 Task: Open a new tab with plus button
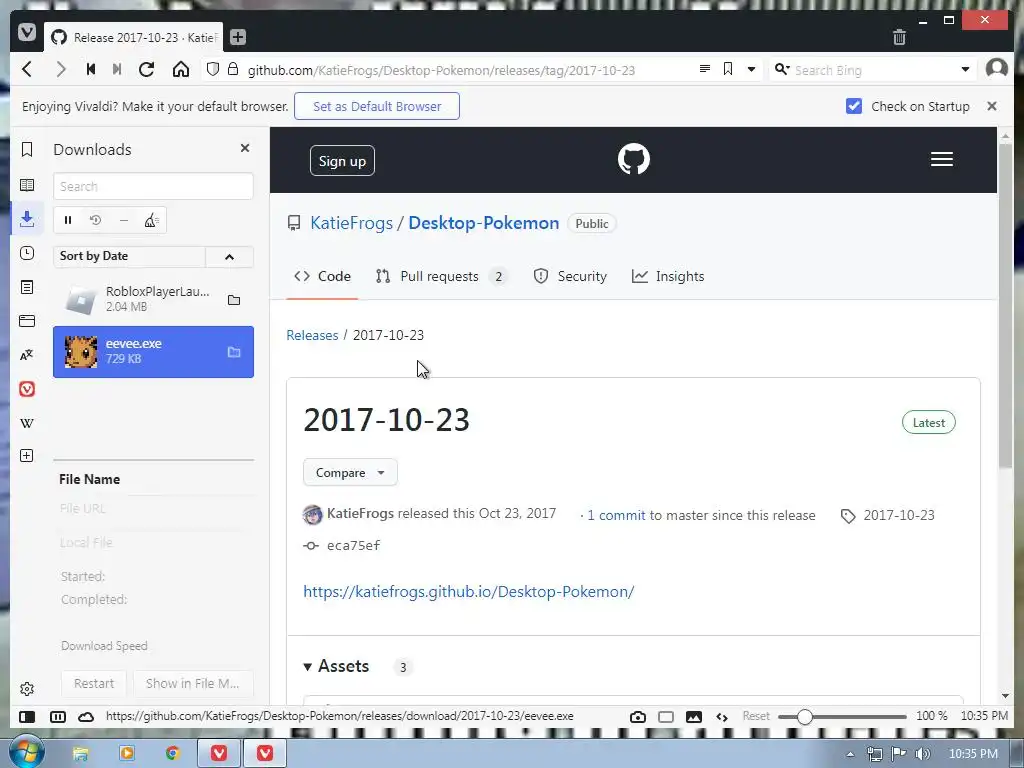238,37
